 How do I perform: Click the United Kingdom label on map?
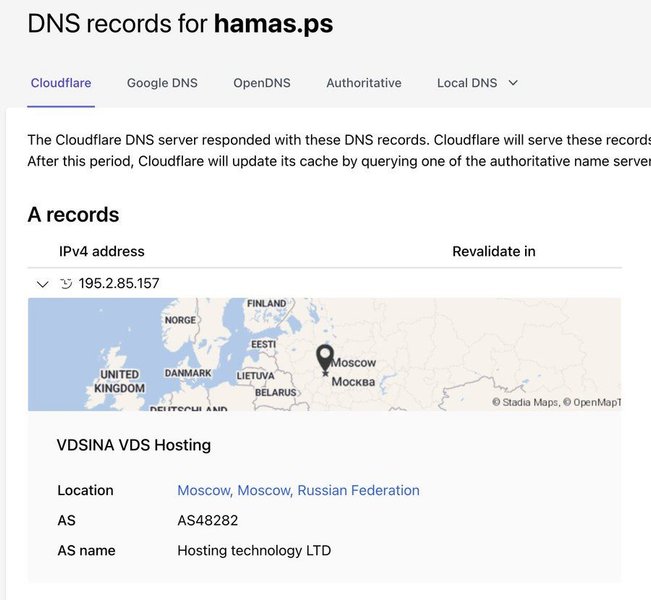120,381
